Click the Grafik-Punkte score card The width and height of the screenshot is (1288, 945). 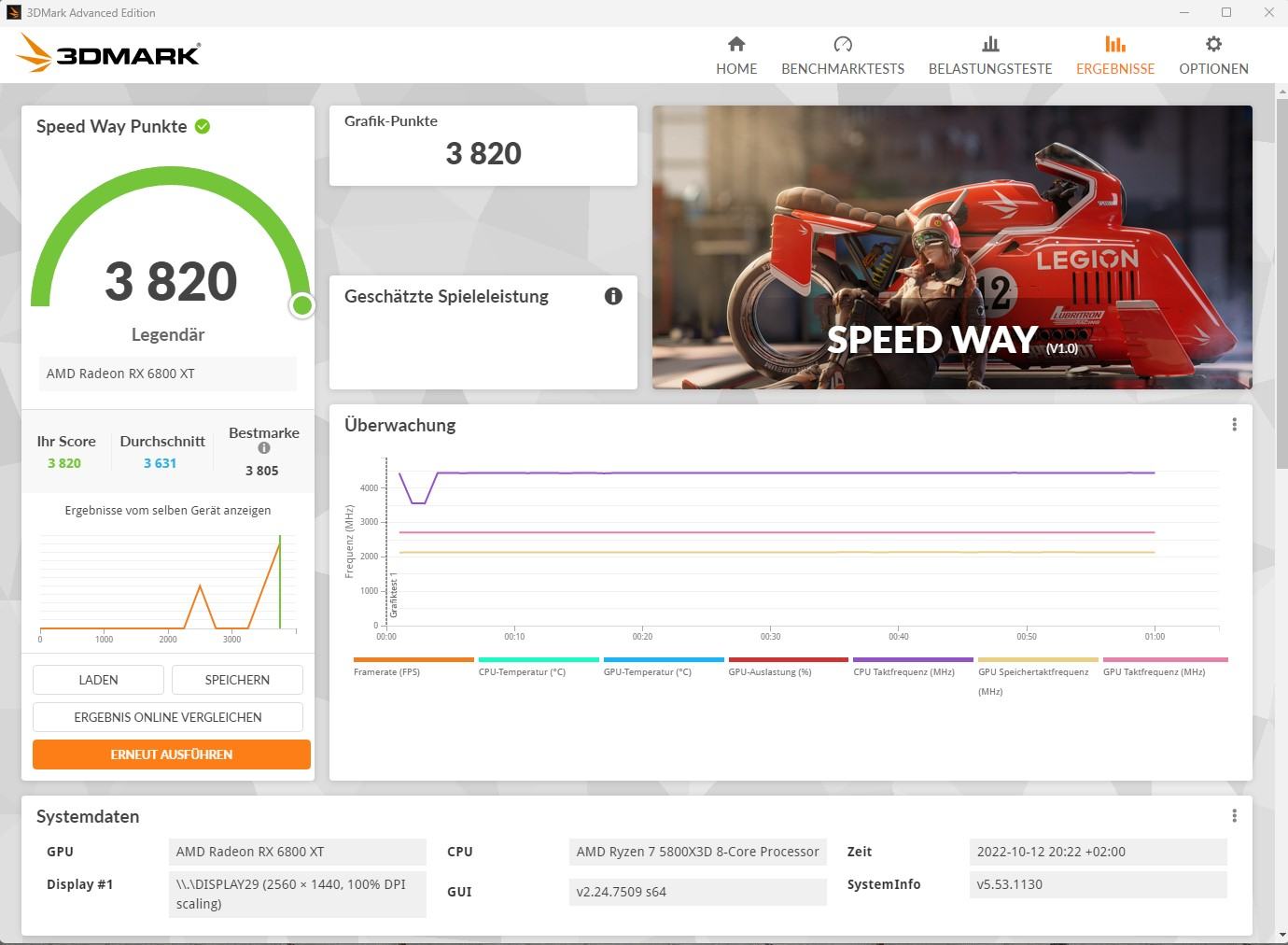(483, 146)
